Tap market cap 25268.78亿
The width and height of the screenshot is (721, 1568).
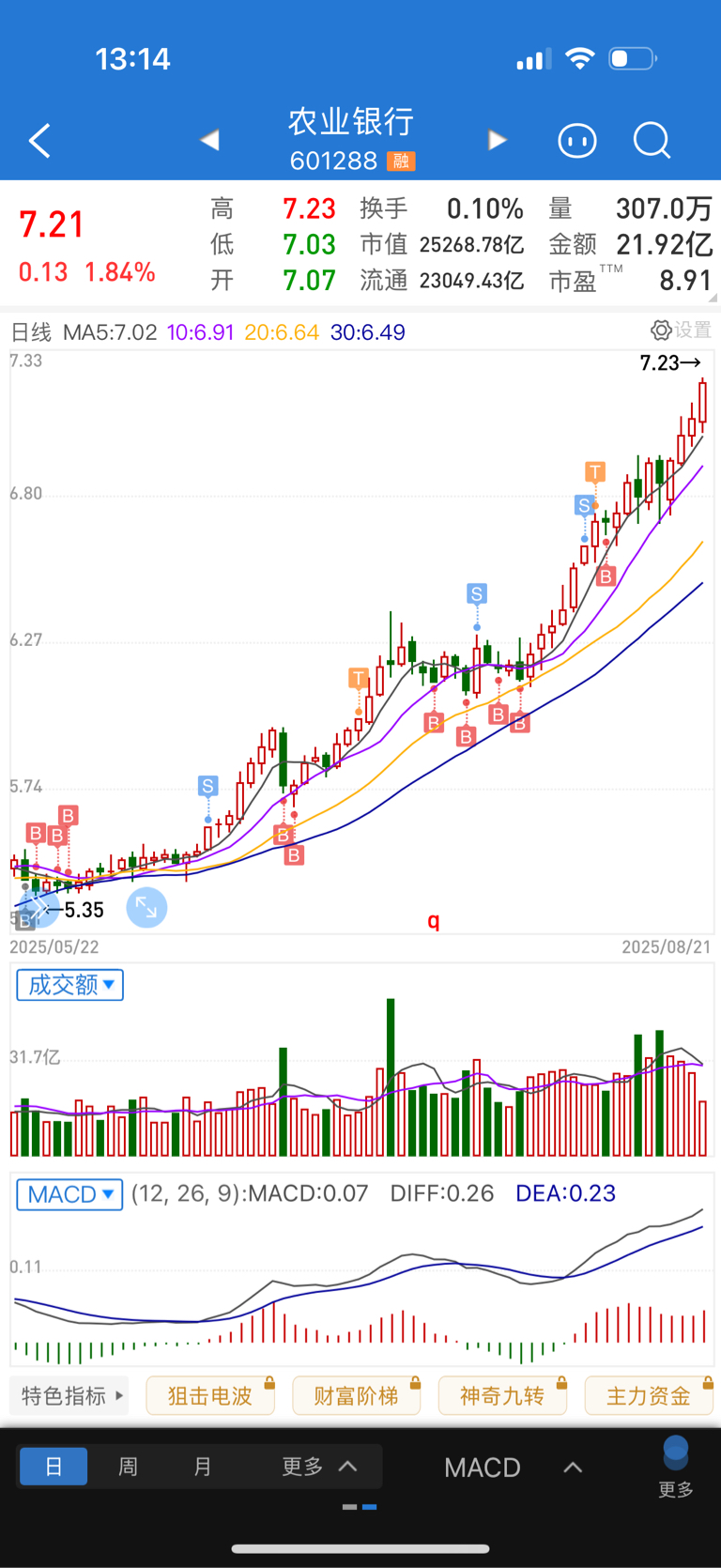[471, 245]
